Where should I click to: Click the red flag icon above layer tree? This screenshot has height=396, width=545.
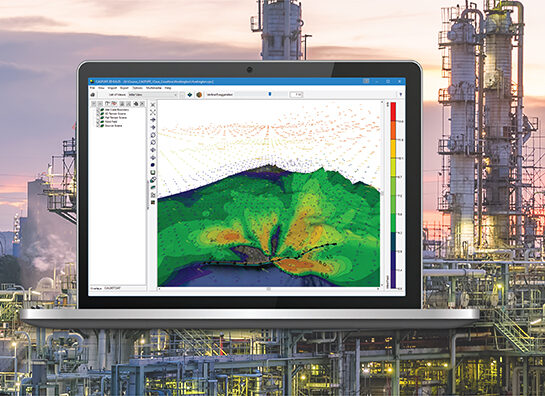(x=114, y=104)
